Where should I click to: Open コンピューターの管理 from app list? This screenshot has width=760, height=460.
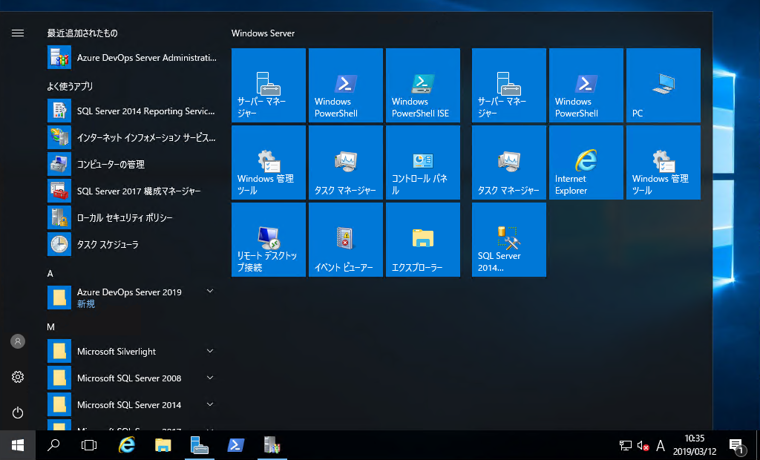pyautogui.click(x=132, y=164)
